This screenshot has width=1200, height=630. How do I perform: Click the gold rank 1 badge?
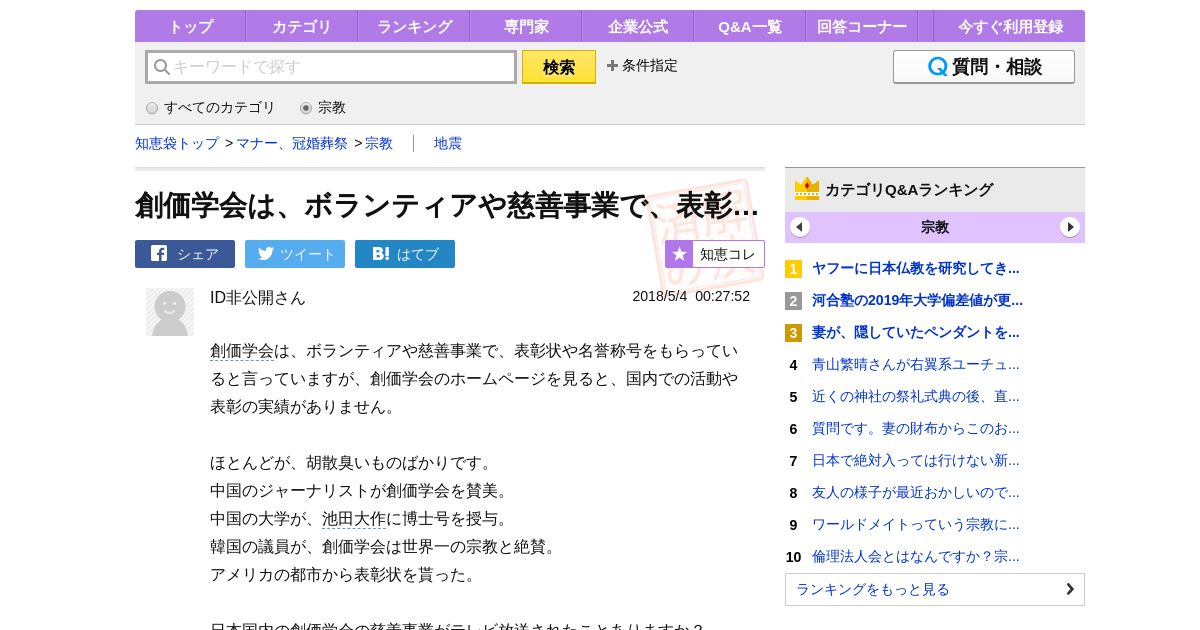(793, 269)
